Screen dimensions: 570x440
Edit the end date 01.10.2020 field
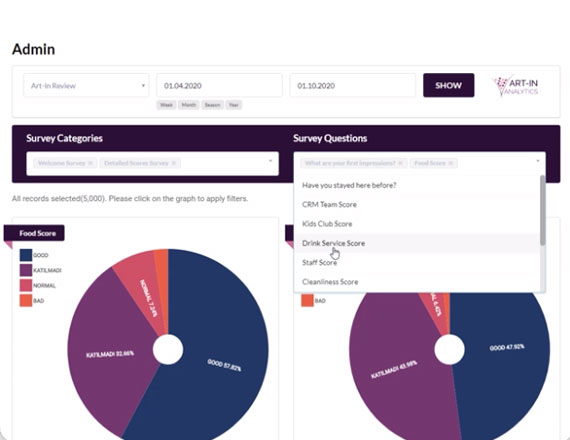[353, 85]
